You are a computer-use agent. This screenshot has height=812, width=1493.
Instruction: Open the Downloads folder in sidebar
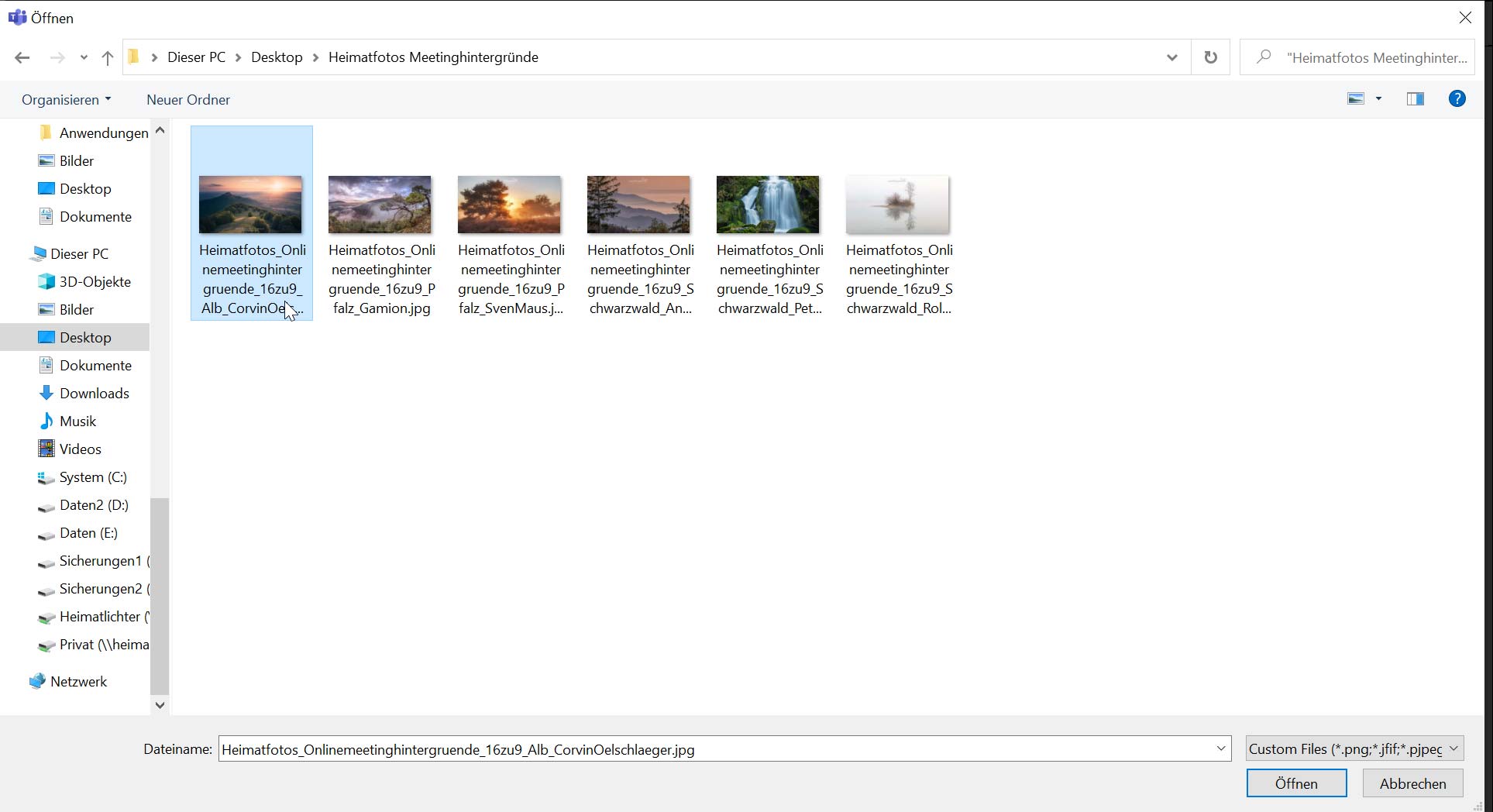94,393
